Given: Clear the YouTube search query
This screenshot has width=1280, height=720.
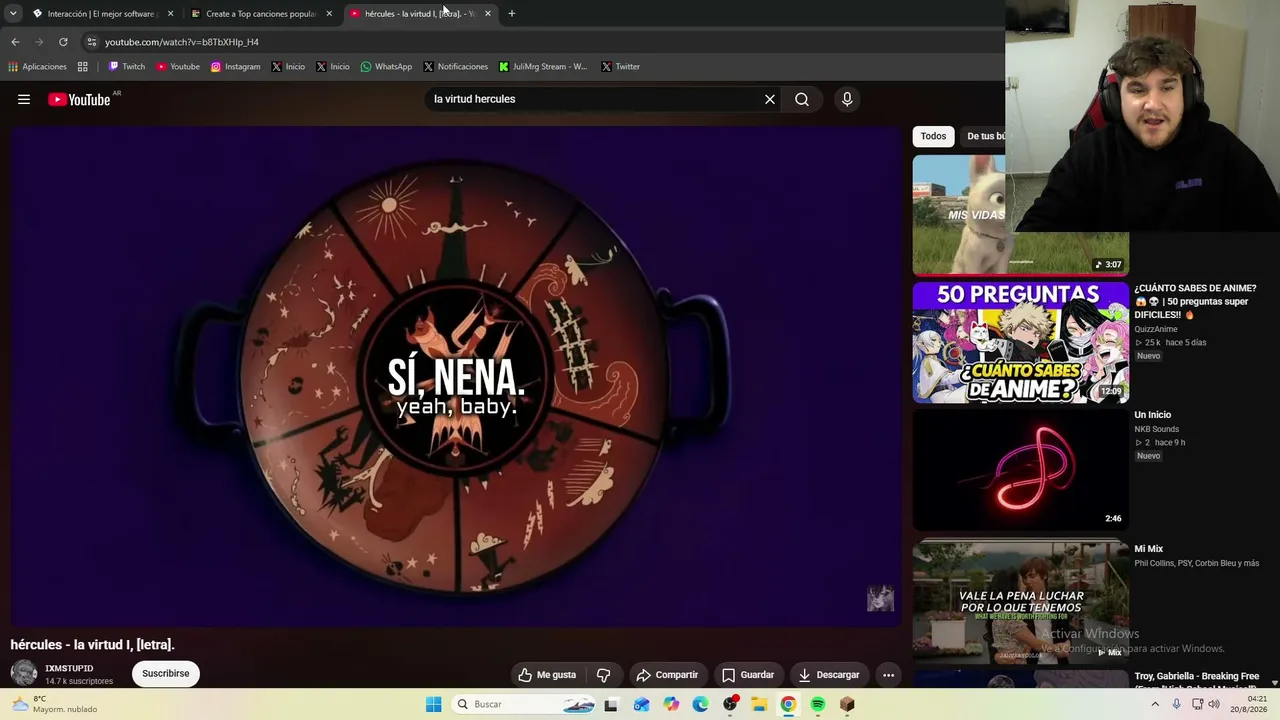Looking at the screenshot, I should (x=770, y=99).
